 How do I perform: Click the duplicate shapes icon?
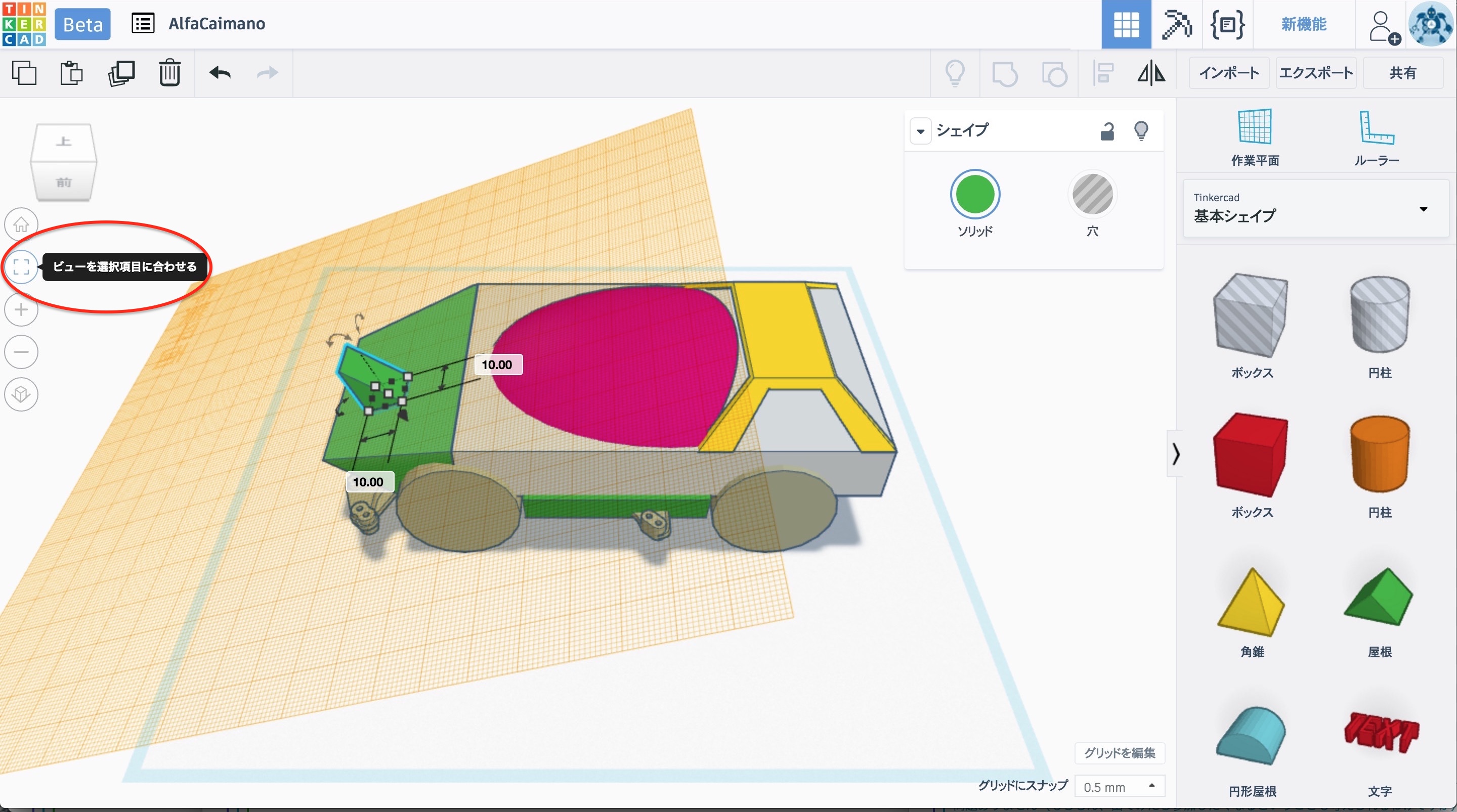point(121,73)
